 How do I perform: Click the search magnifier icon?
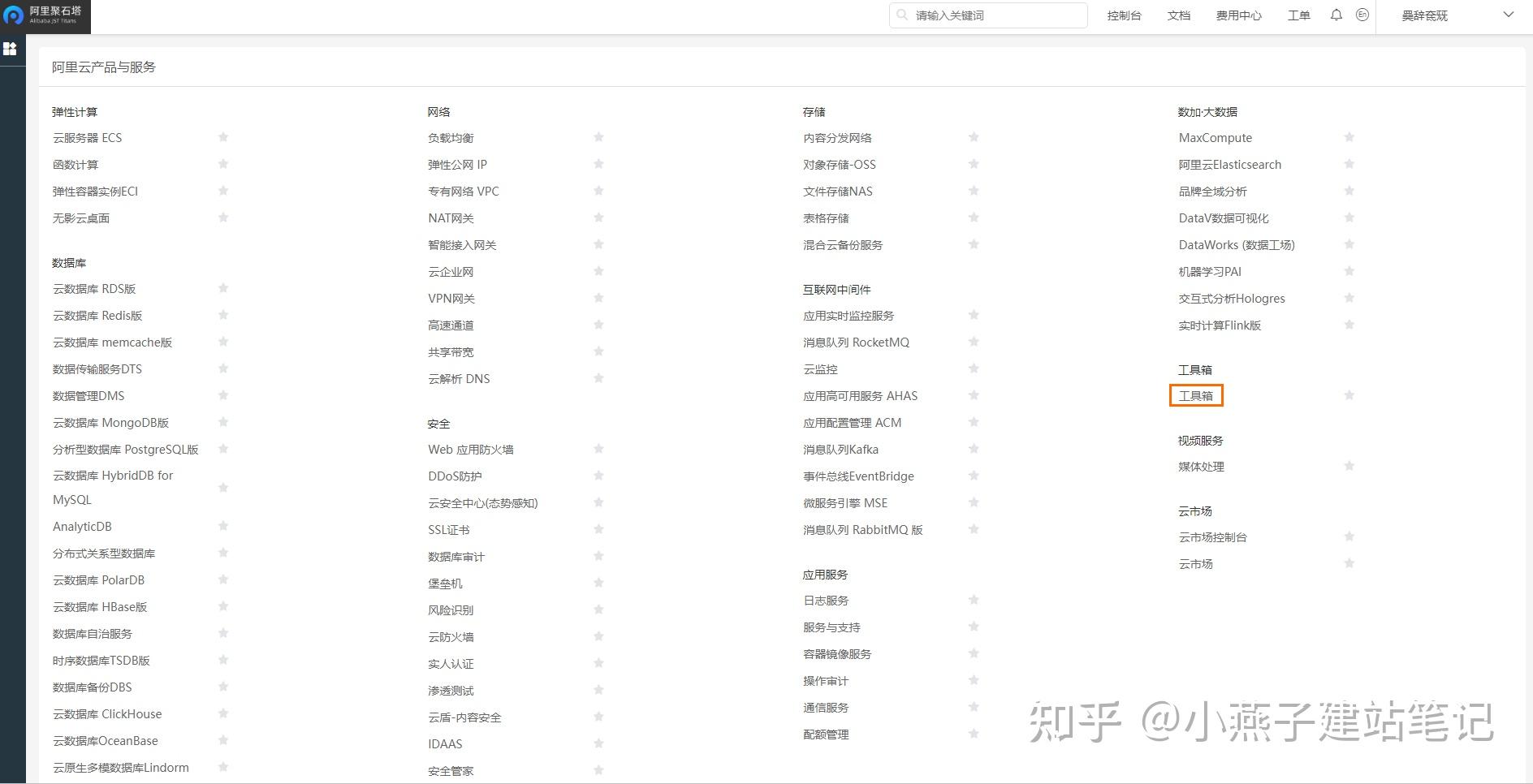click(903, 15)
